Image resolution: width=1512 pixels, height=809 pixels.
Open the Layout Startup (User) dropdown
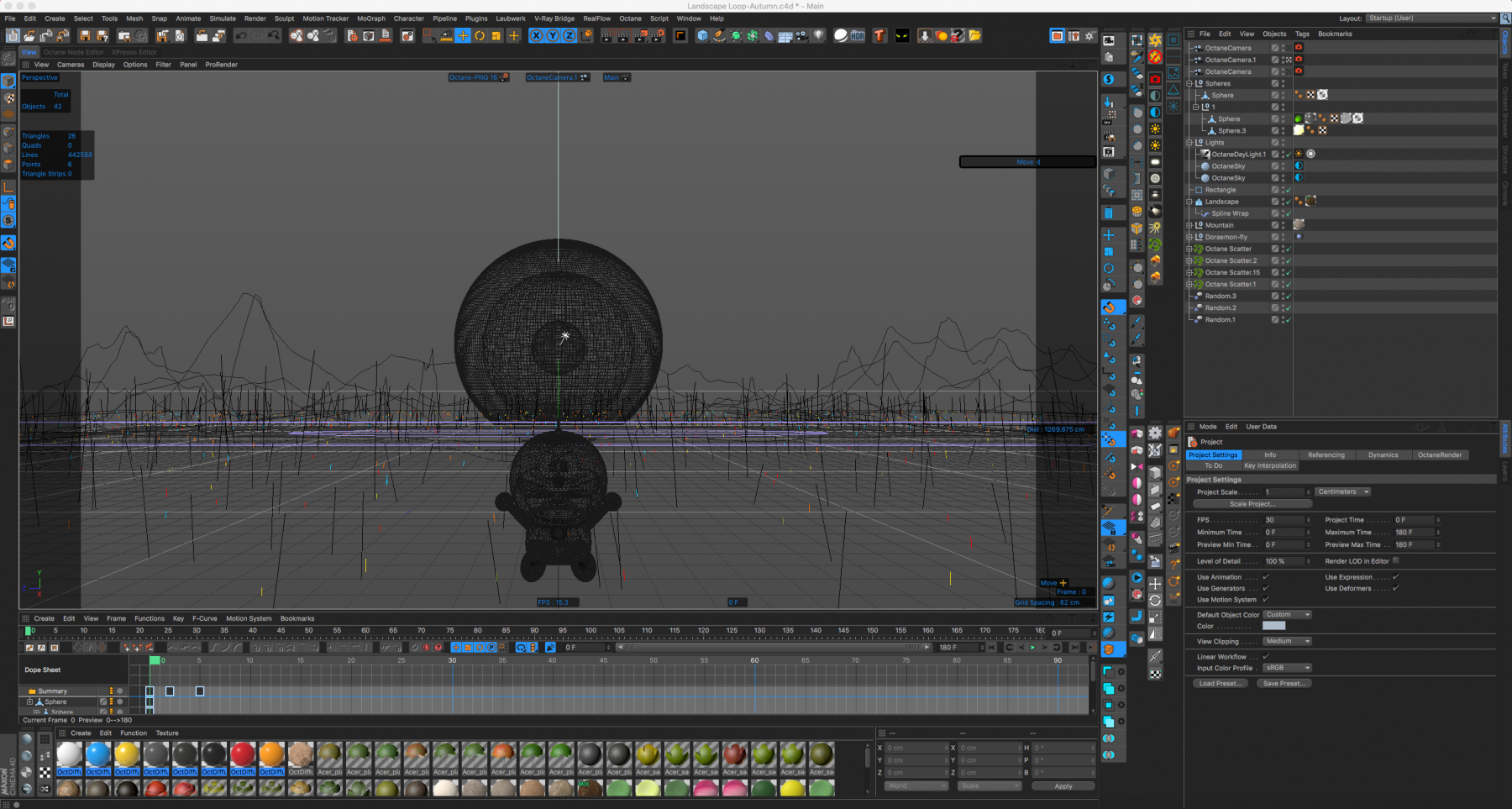(1432, 18)
